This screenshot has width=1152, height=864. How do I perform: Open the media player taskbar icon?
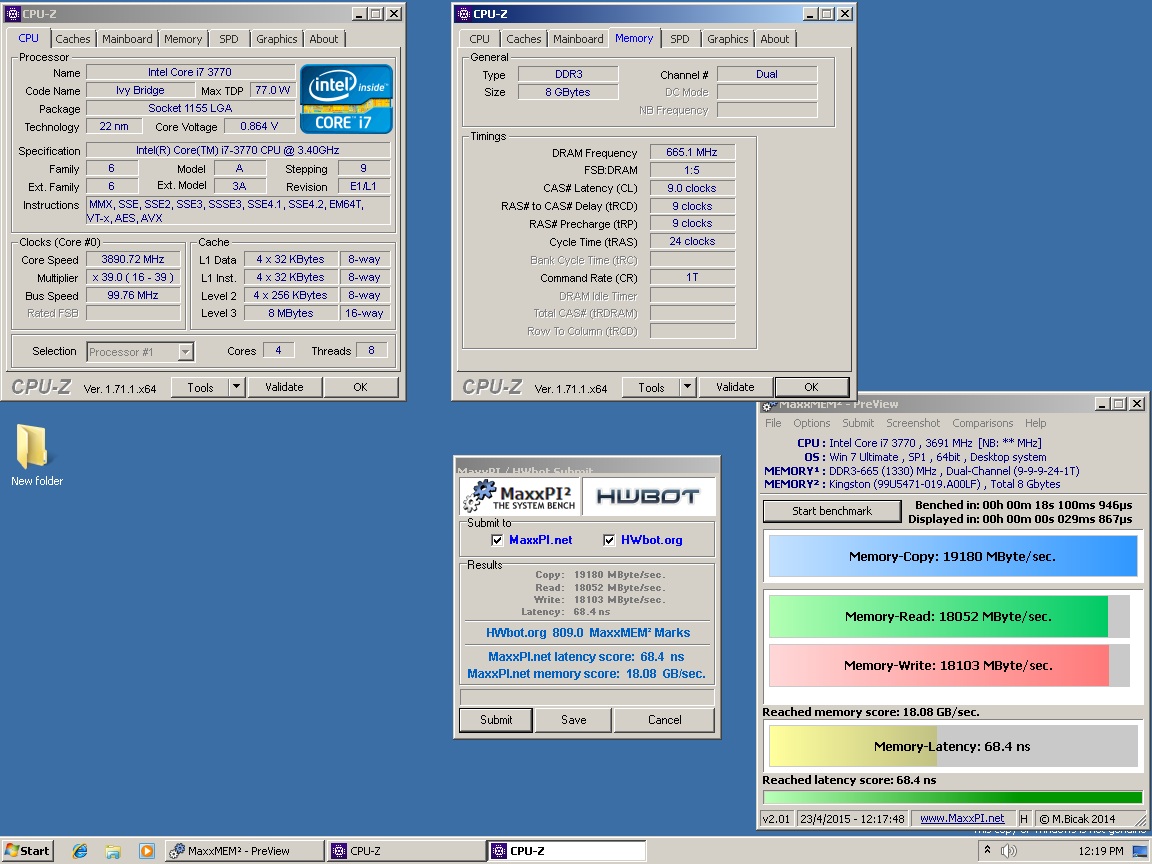(146, 851)
